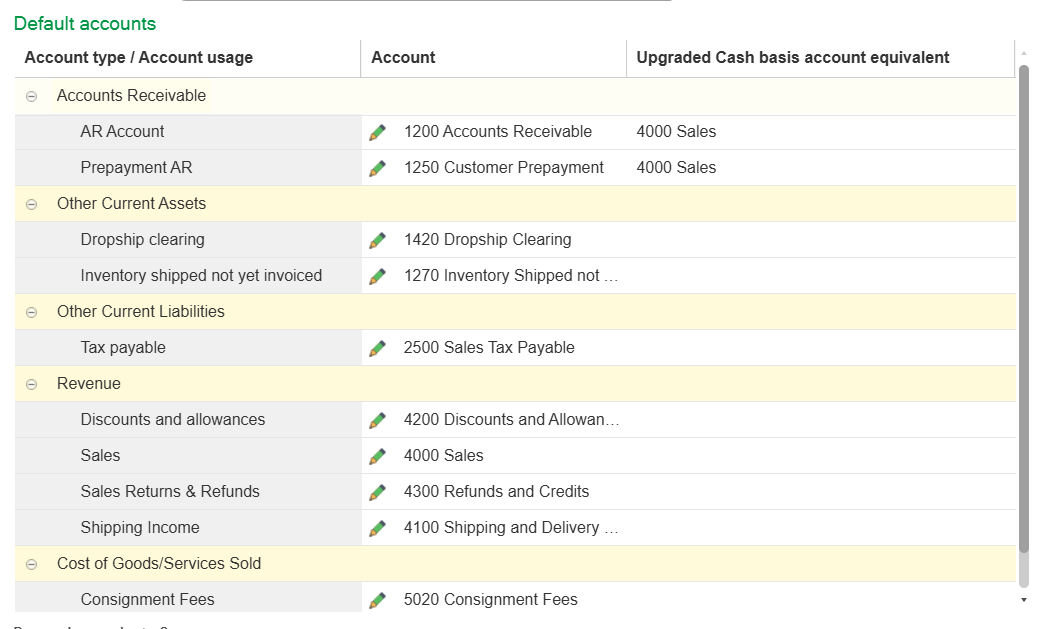This screenshot has width=1046, height=629.
Task: Click Upgraded Cash basis account equivalent header
Action: pos(792,58)
